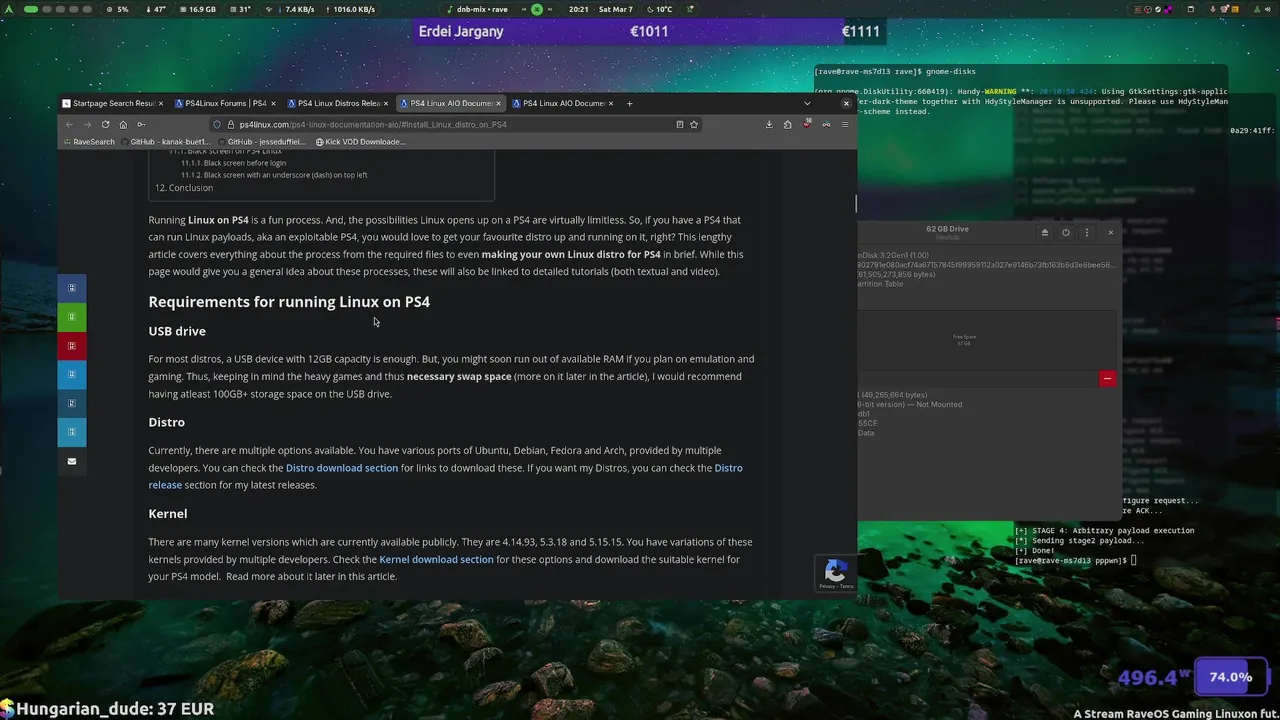1280x720 pixels.
Task: Open the weather 10°C widget
Action: [x=659, y=9]
